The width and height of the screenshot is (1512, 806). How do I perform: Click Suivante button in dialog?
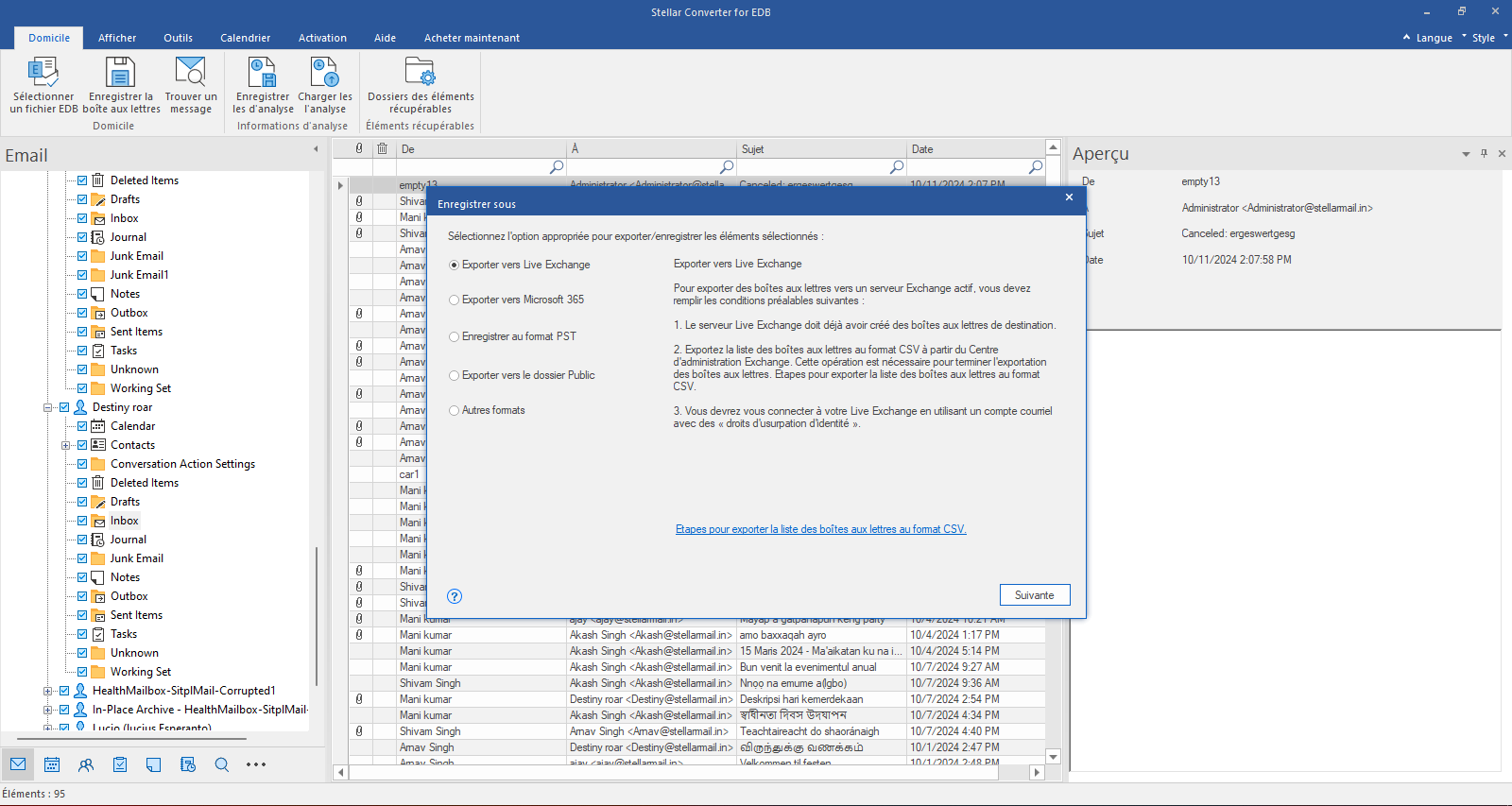[x=1035, y=595]
